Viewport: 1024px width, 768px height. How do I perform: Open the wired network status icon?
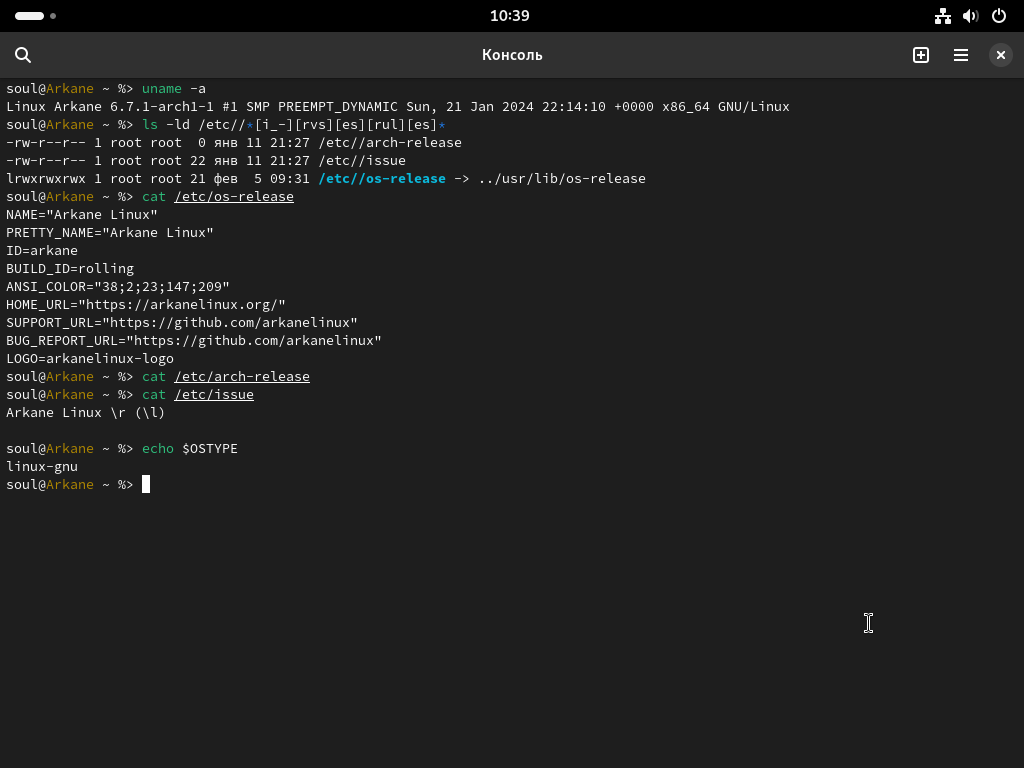point(942,16)
